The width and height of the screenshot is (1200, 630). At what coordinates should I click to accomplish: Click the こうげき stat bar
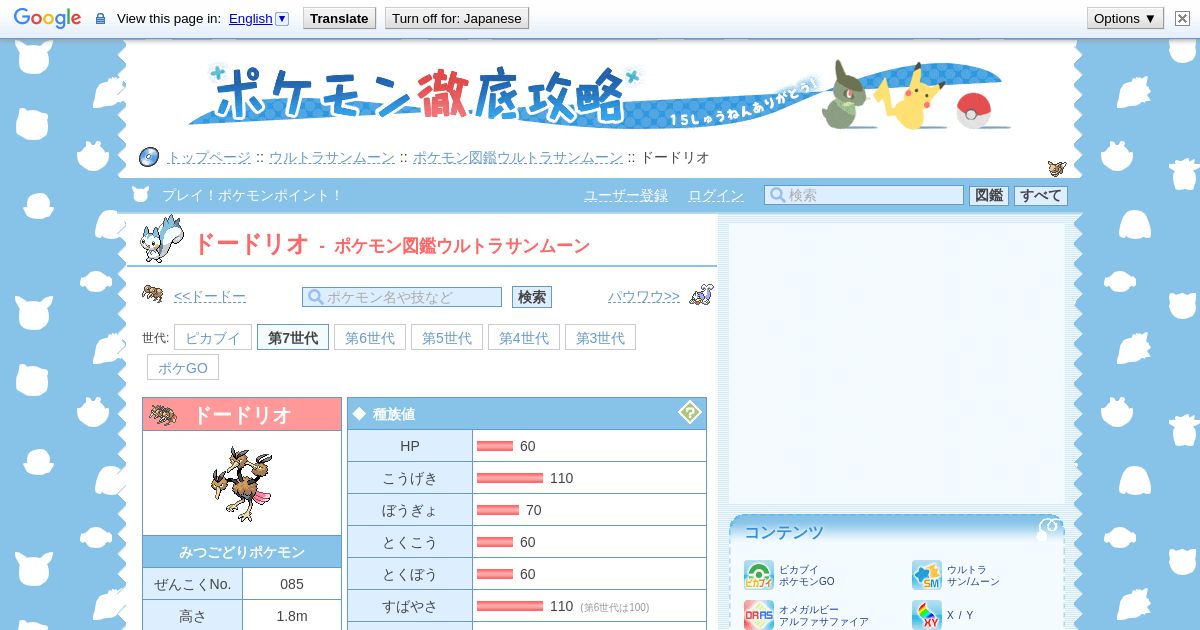tap(510, 478)
